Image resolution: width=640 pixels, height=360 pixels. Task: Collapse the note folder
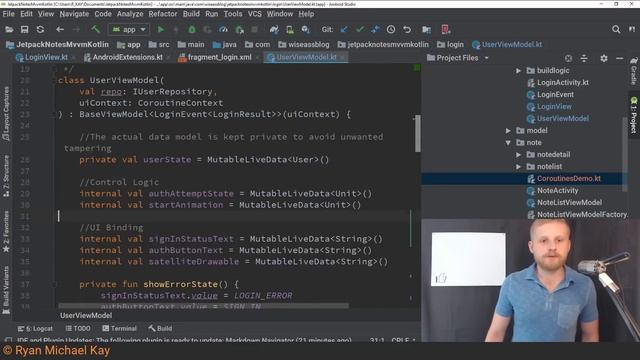point(508,143)
